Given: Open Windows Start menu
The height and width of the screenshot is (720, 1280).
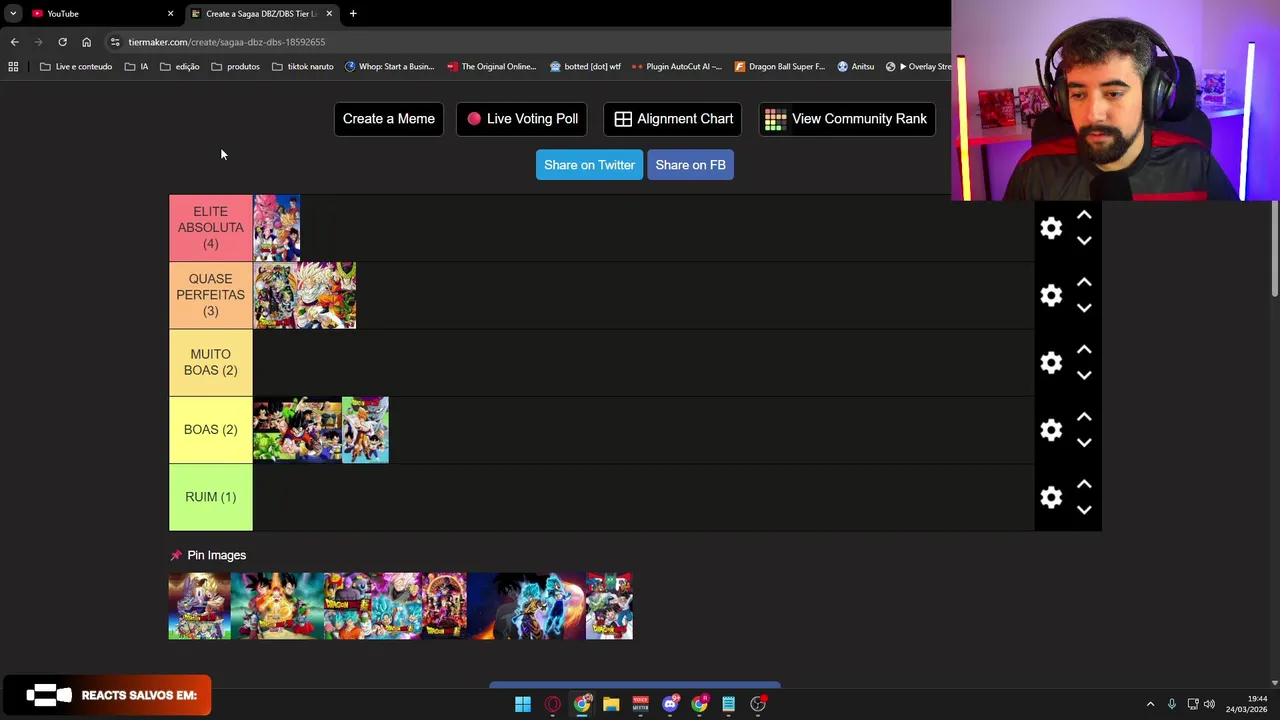Looking at the screenshot, I should coord(523,704).
